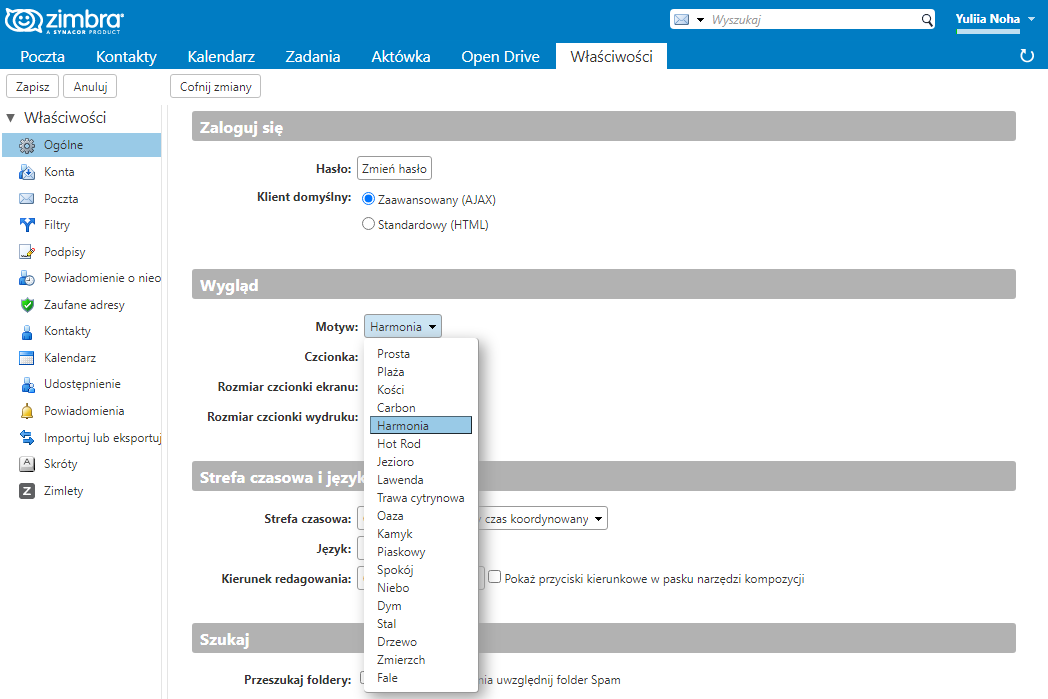Enable Pokaż przyciski kierunkowe checkbox

tap(494, 577)
